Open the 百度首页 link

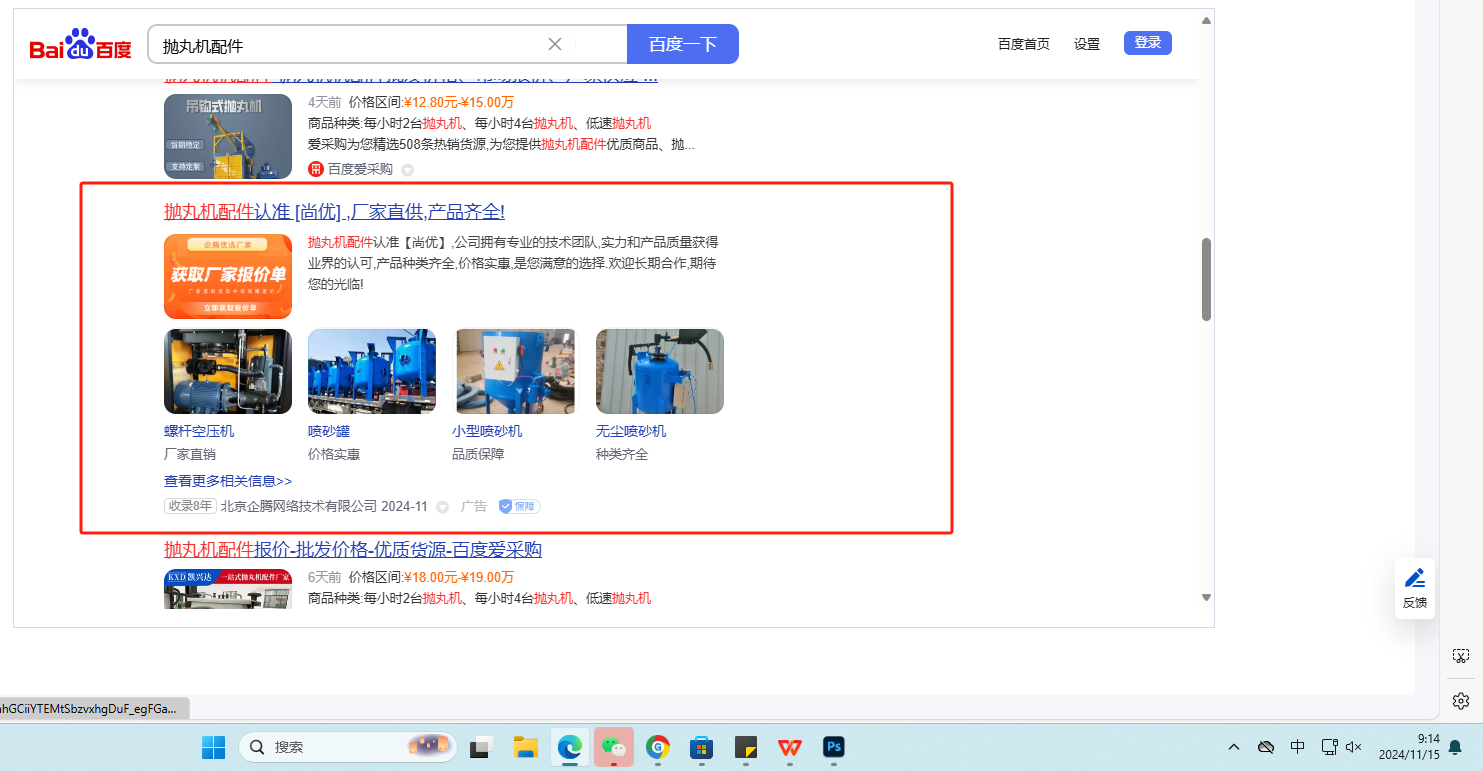[x=1024, y=44]
